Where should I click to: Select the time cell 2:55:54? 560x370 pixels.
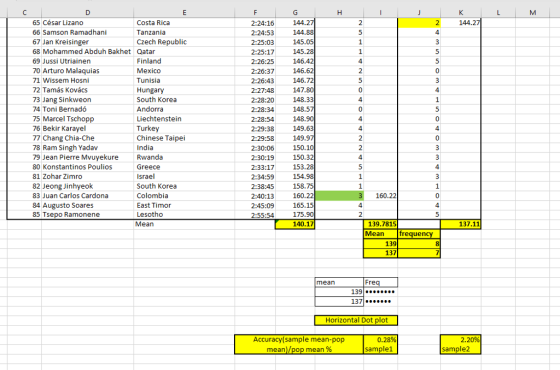pyautogui.click(x=255, y=215)
